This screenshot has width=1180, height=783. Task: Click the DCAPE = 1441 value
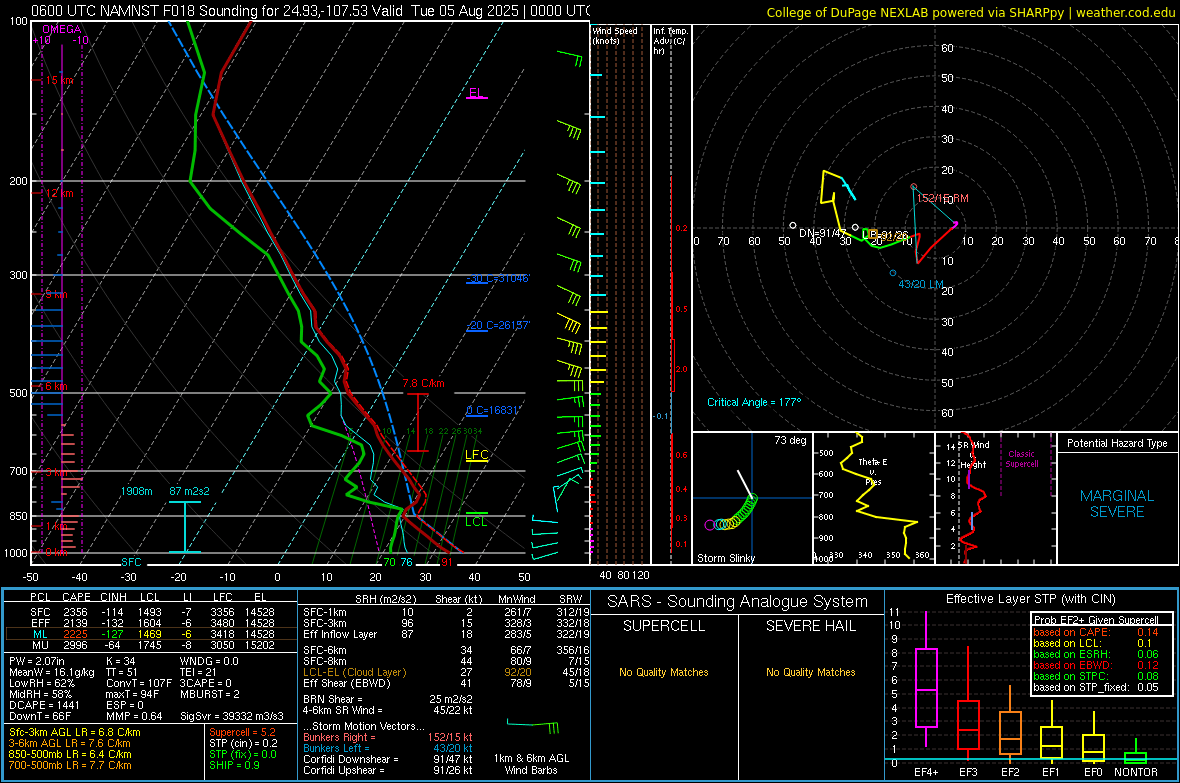(x=44, y=705)
